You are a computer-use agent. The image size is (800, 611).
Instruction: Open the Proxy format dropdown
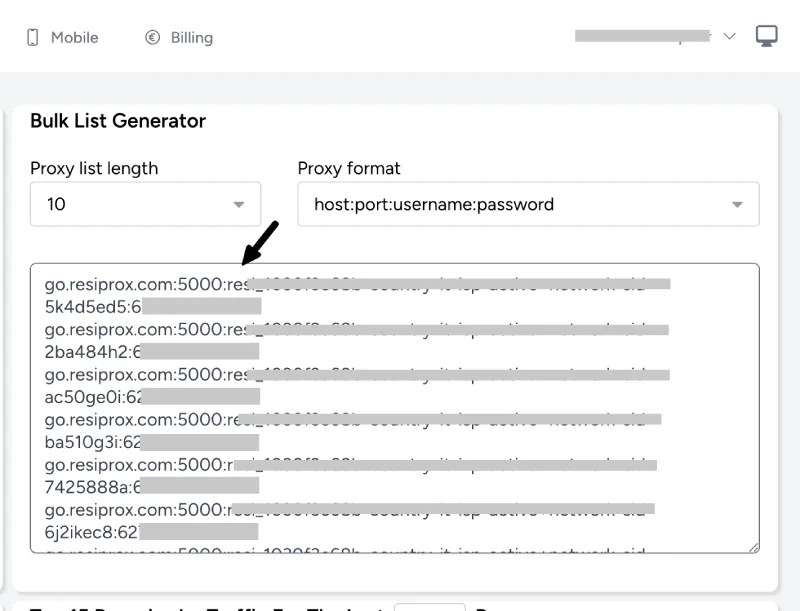528,204
